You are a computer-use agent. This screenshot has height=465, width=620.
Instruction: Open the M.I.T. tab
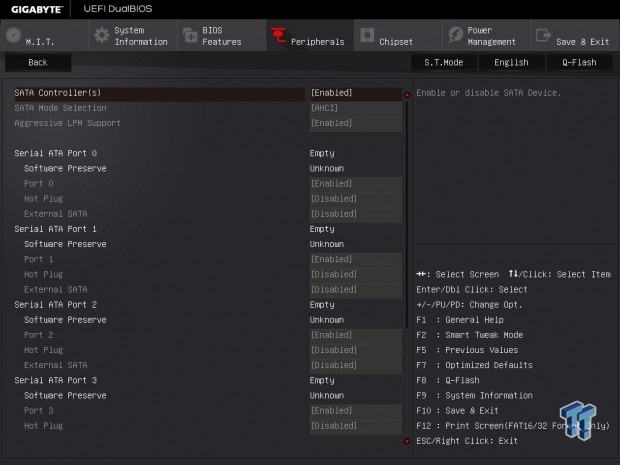tap(44, 36)
